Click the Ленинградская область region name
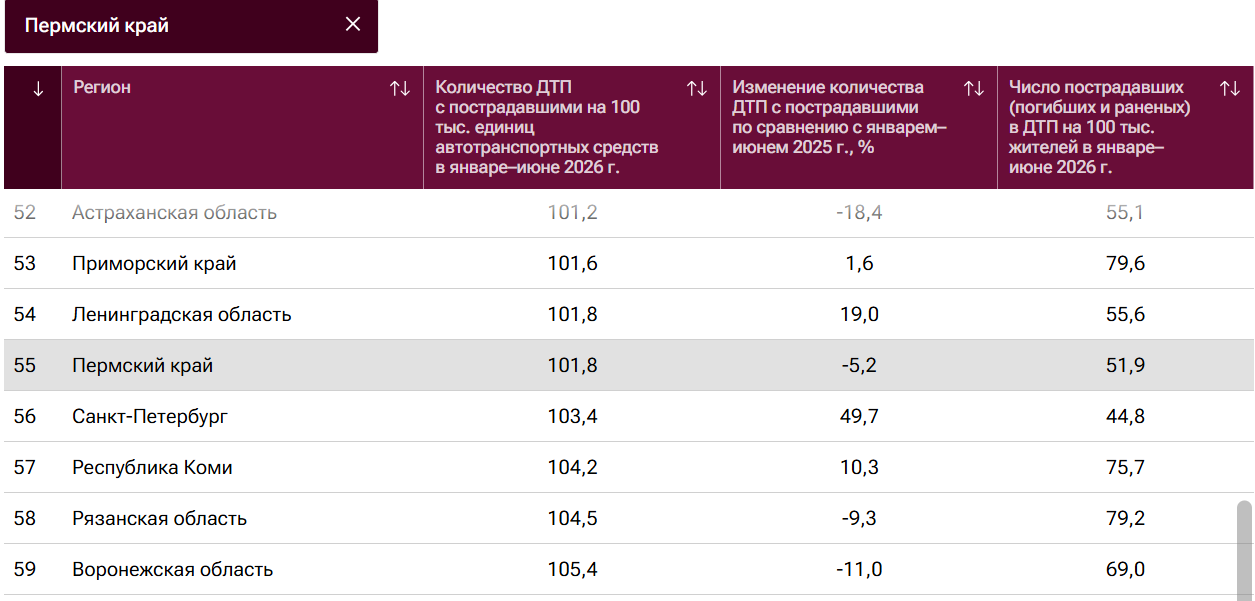This screenshot has height=601, width=1255. point(182,314)
